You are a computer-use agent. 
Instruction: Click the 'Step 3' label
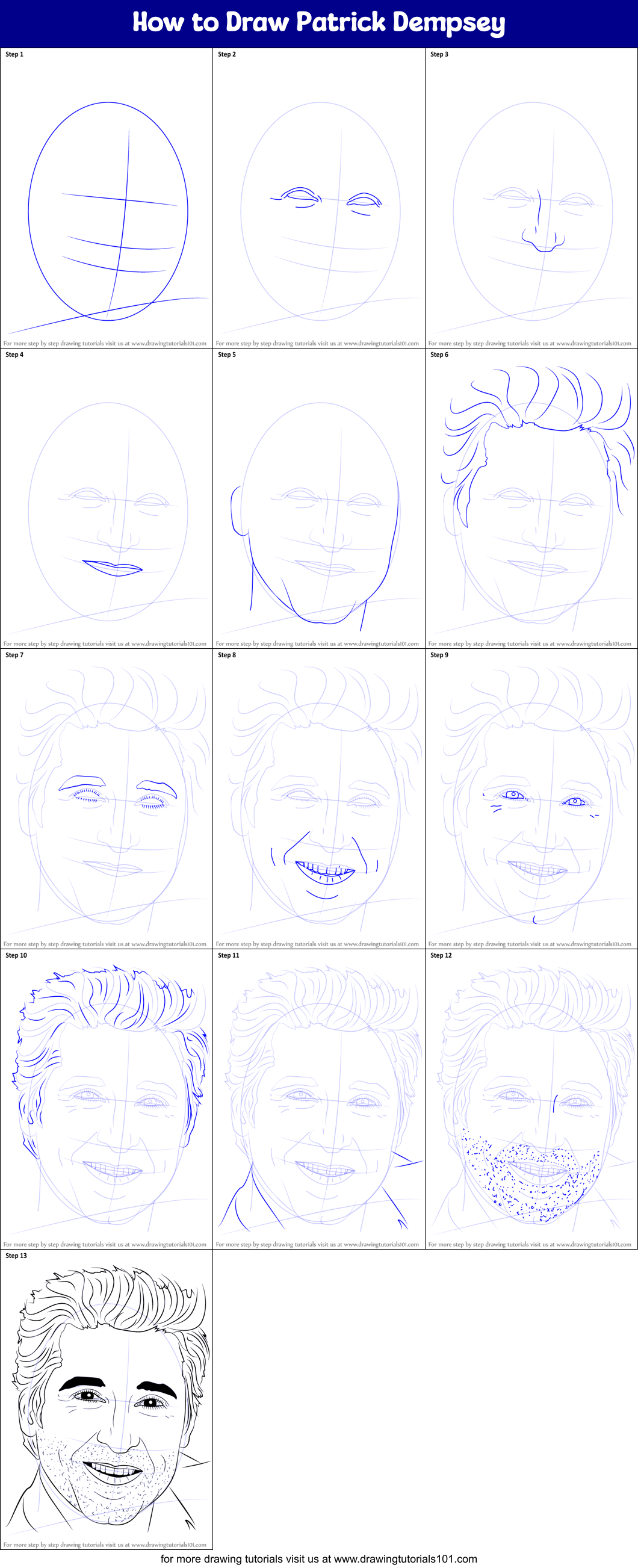click(x=439, y=54)
